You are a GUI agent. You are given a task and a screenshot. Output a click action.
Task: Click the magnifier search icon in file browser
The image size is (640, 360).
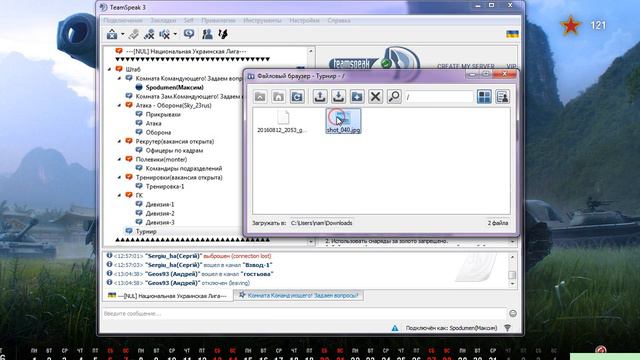click(394, 97)
